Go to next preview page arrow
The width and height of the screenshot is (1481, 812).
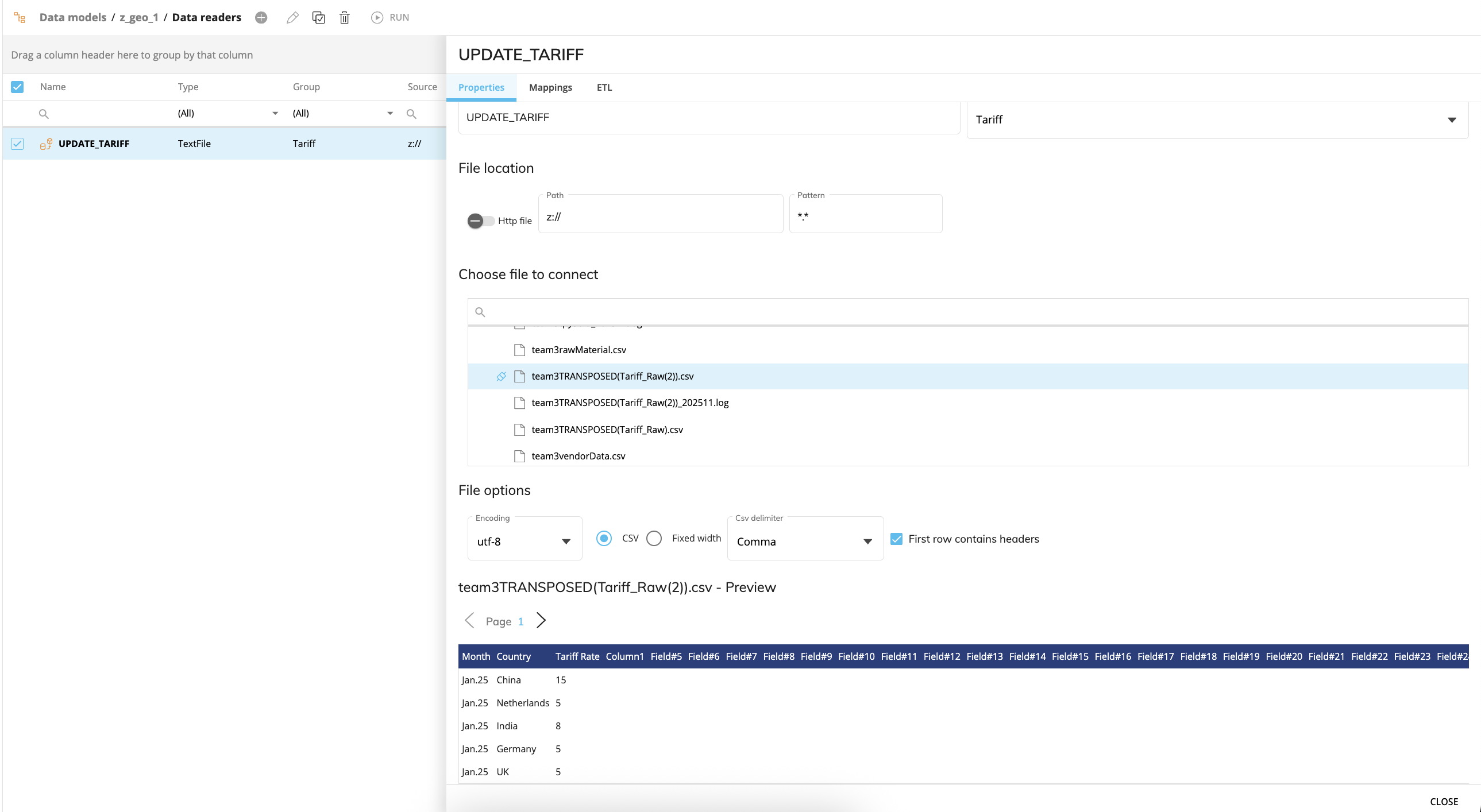pos(541,621)
